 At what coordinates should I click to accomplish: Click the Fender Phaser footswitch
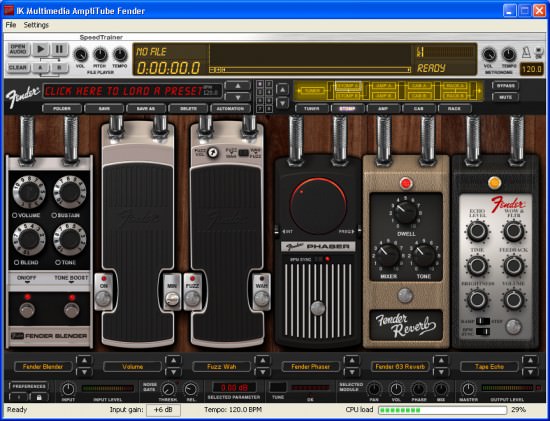click(x=318, y=308)
